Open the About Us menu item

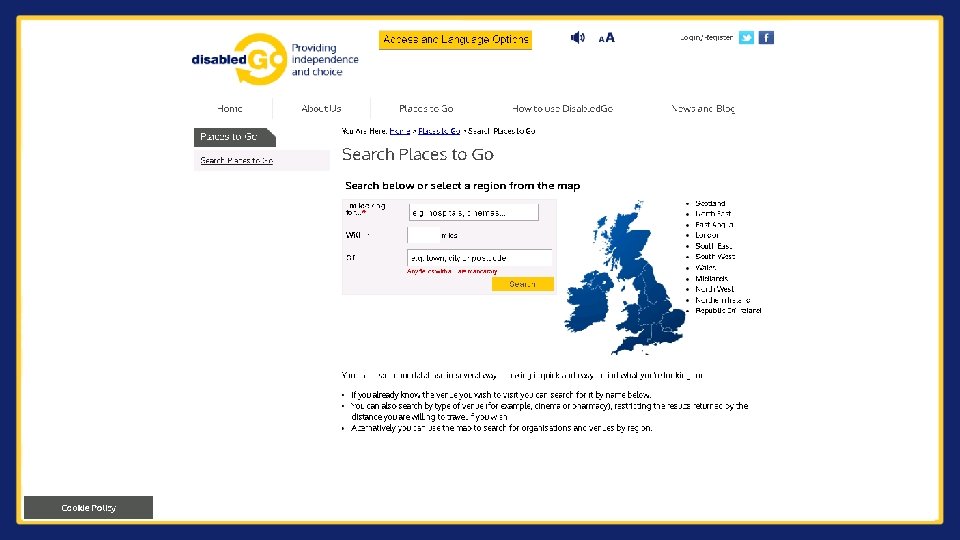[321, 108]
